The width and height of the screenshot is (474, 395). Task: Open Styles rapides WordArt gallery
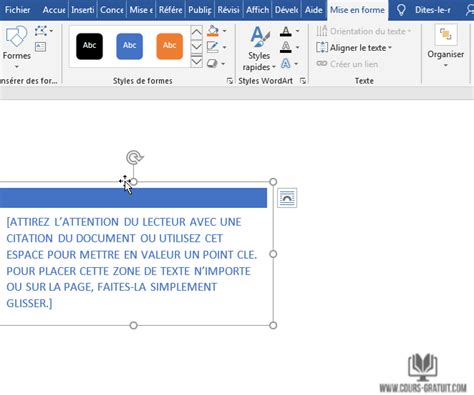(259, 48)
